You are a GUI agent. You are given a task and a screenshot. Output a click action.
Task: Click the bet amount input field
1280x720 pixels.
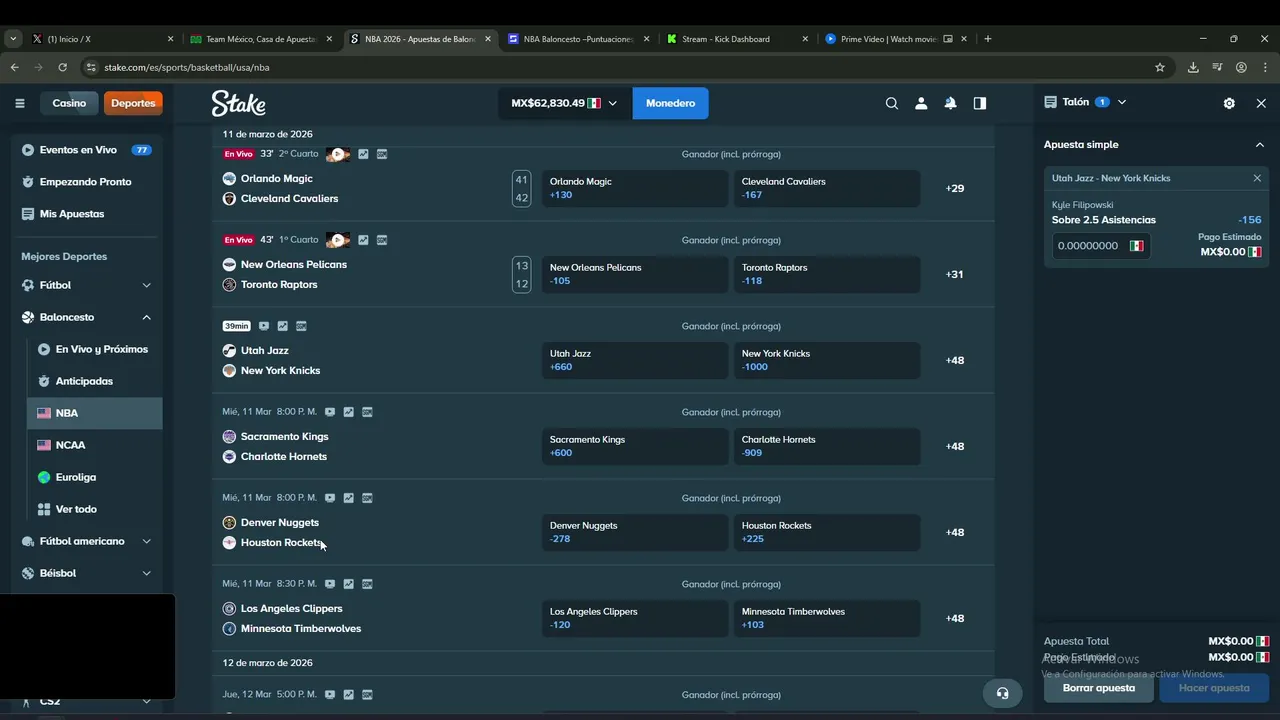[1100, 246]
